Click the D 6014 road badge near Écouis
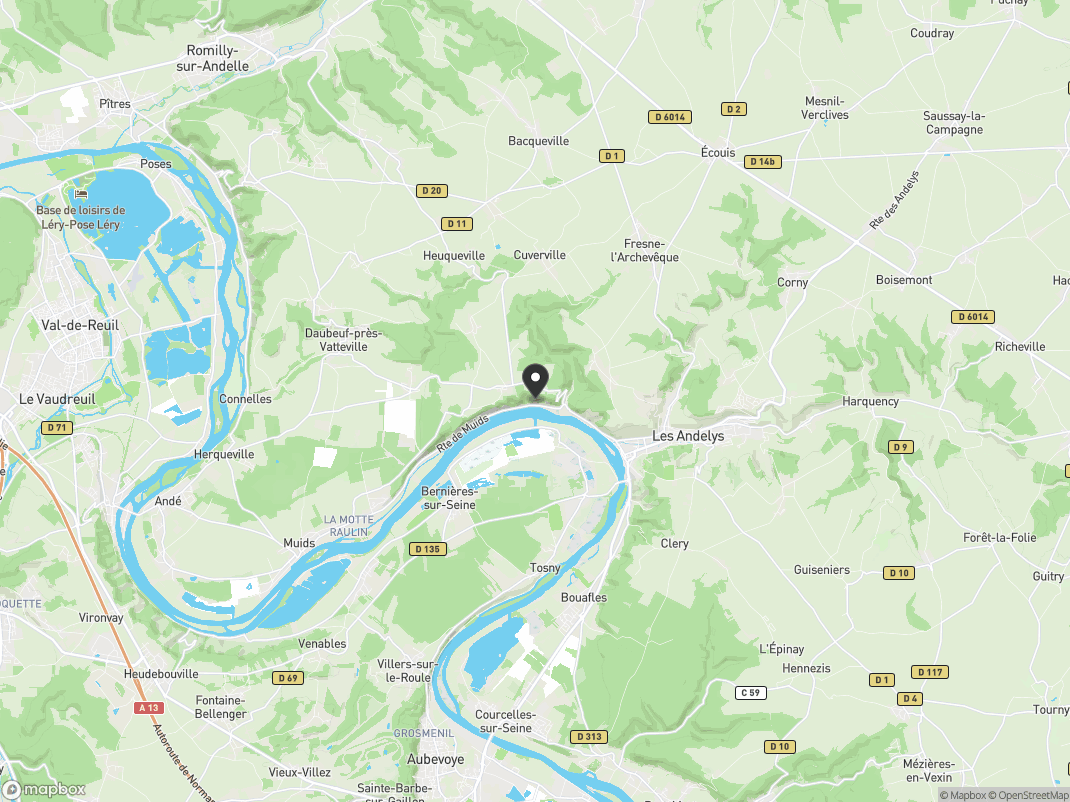Image resolution: width=1070 pixels, height=802 pixels. point(669,117)
